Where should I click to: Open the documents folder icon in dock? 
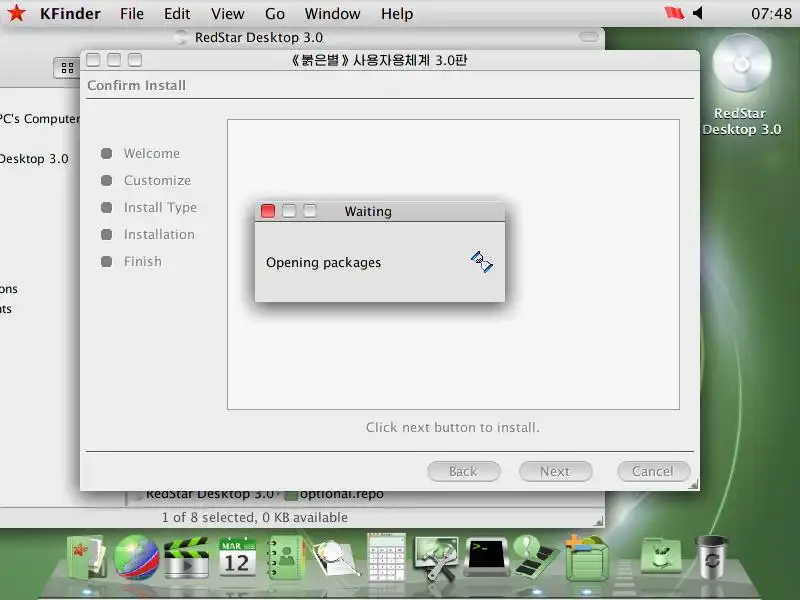pos(86,557)
